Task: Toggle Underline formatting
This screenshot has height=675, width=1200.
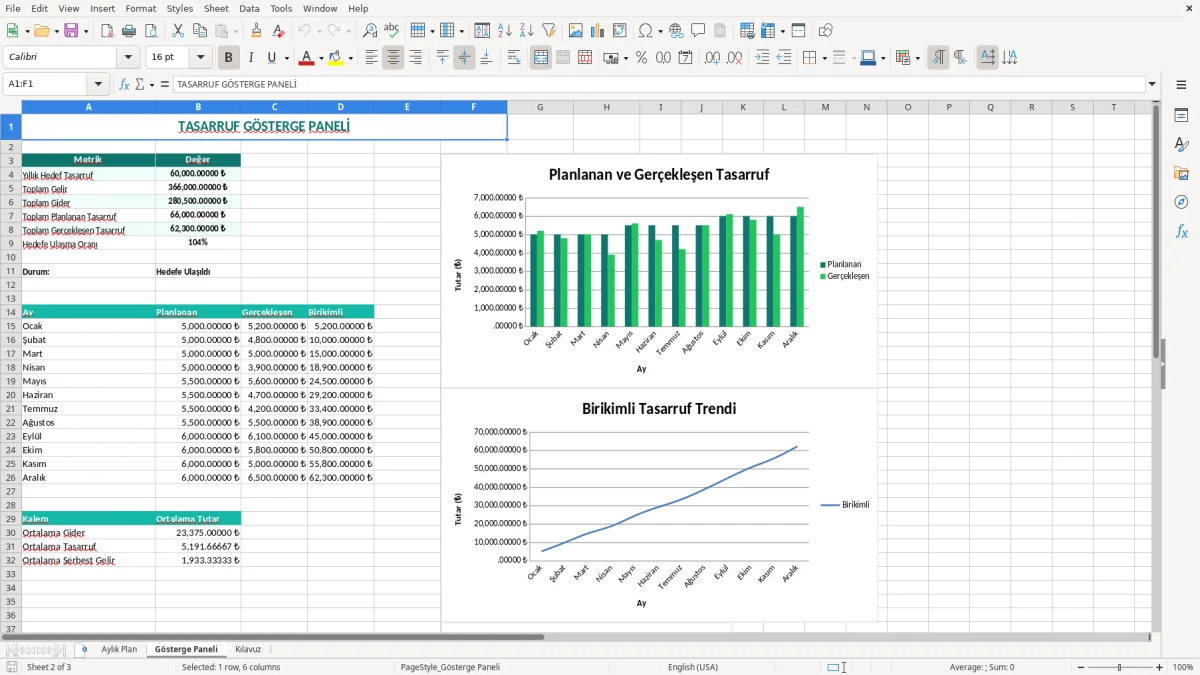Action: [272, 58]
